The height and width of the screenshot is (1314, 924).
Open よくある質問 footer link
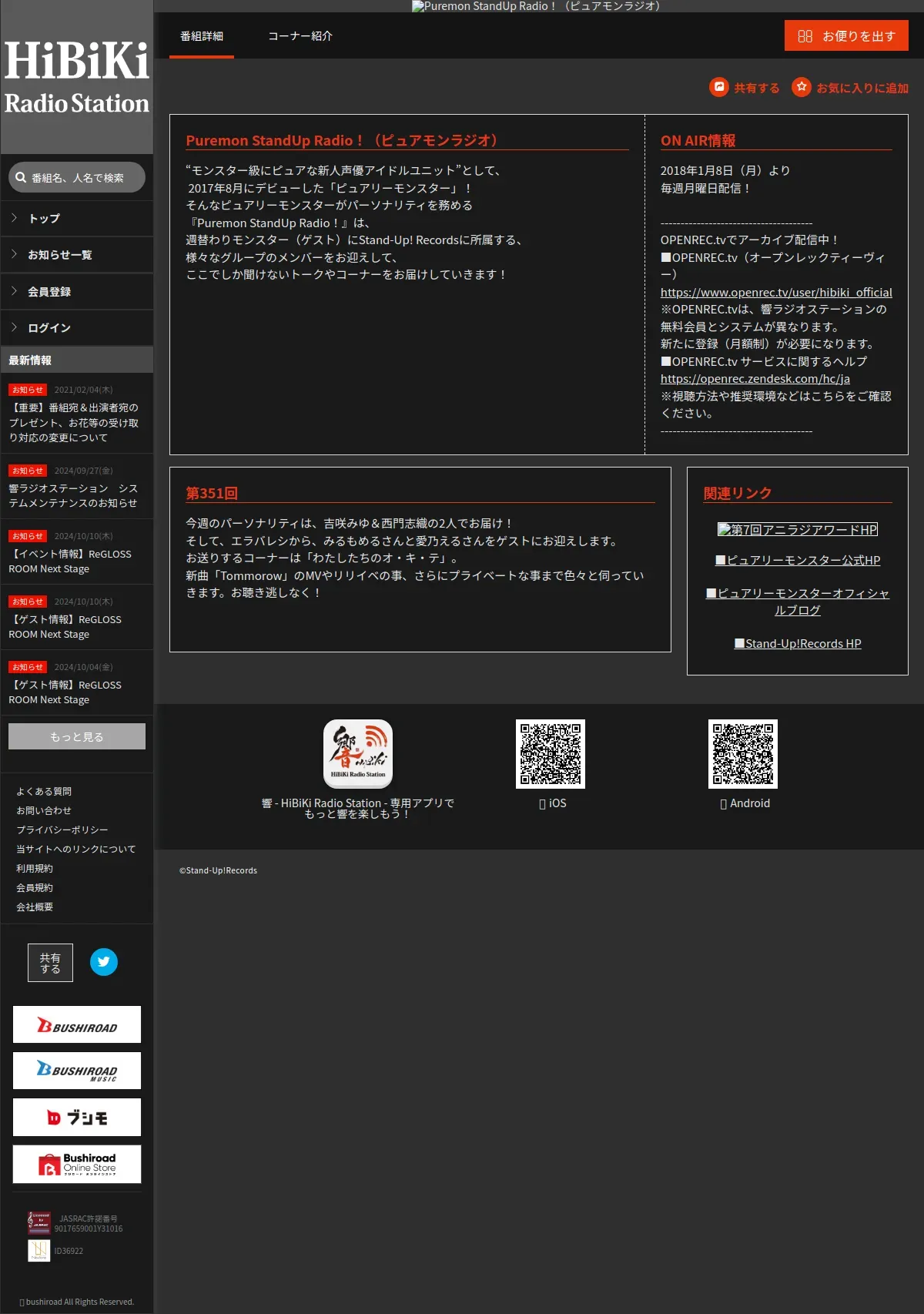pos(44,791)
